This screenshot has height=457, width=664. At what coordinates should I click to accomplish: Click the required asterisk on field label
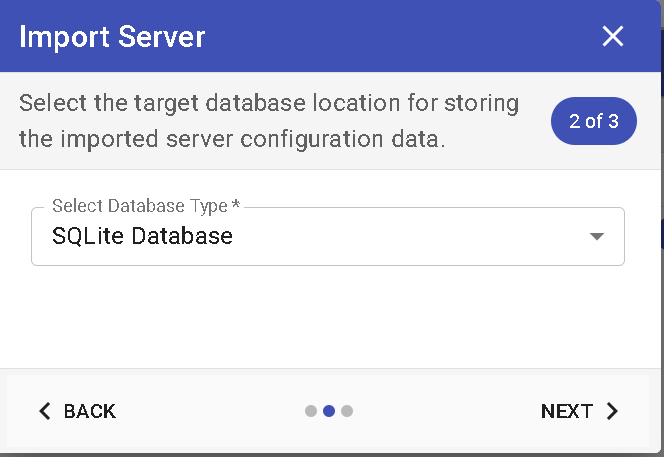pyautogui.click(x=236, y=205)
